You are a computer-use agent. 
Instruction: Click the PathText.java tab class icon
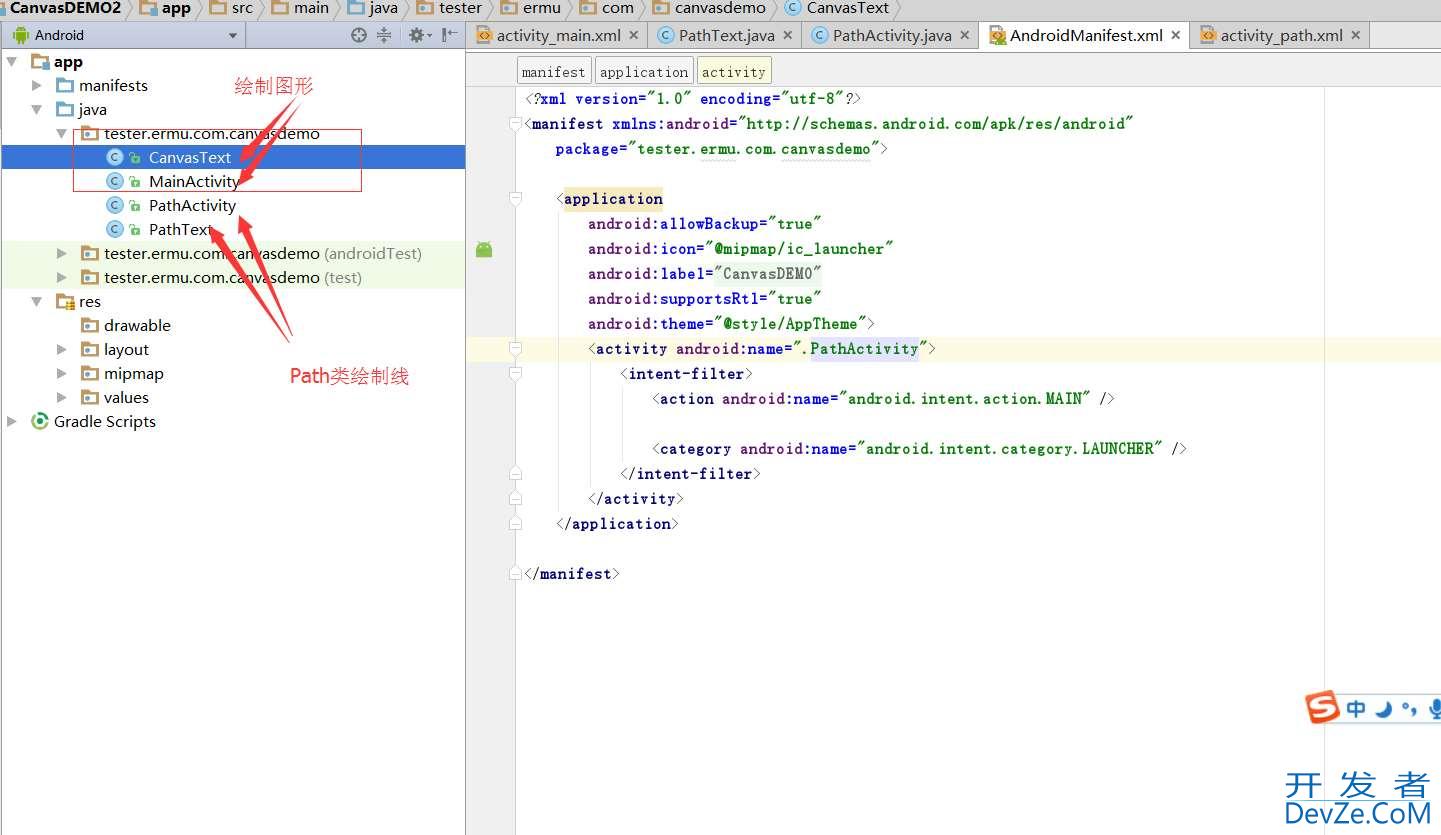[665, 35]
